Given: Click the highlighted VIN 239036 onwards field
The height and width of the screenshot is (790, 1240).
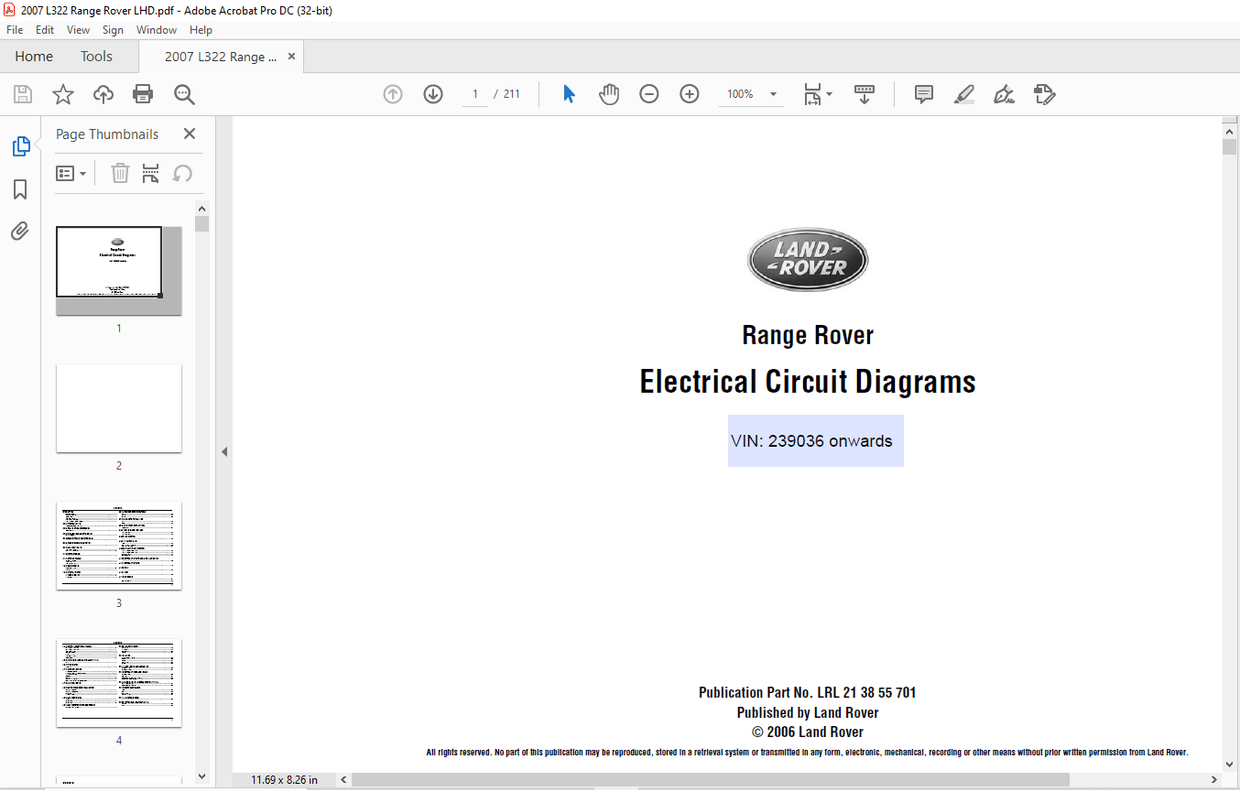Looking at the screenshot, I should click(x=815, y=441).
